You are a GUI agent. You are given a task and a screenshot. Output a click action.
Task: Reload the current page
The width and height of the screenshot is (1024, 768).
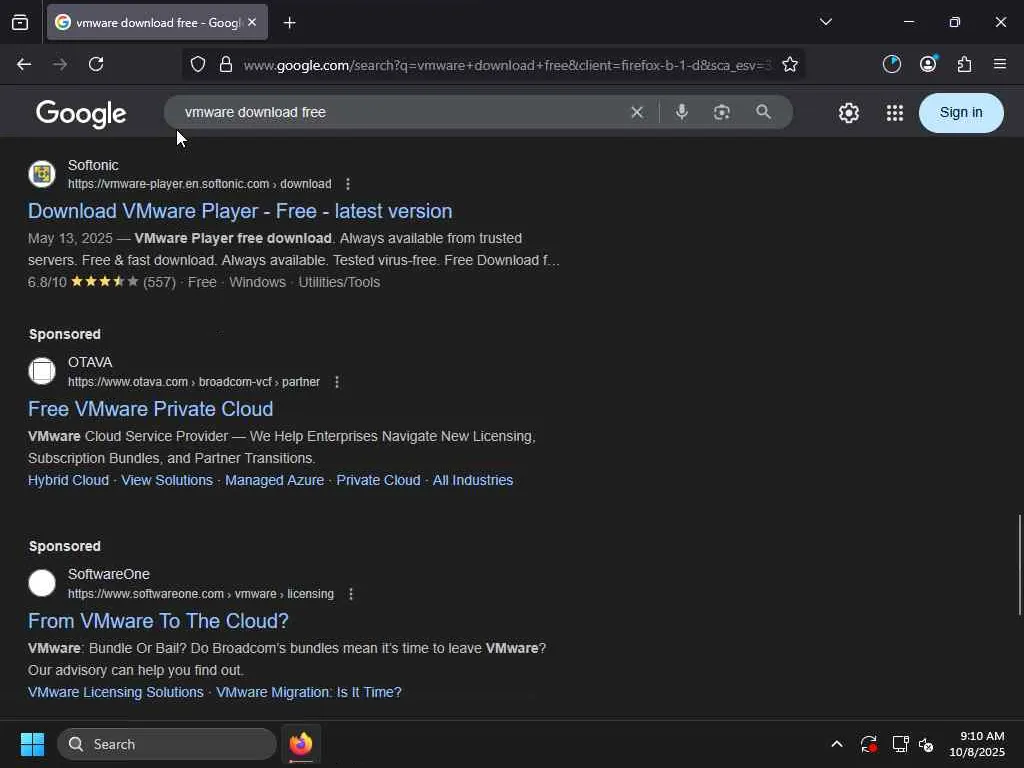click(x=96, y=64)
